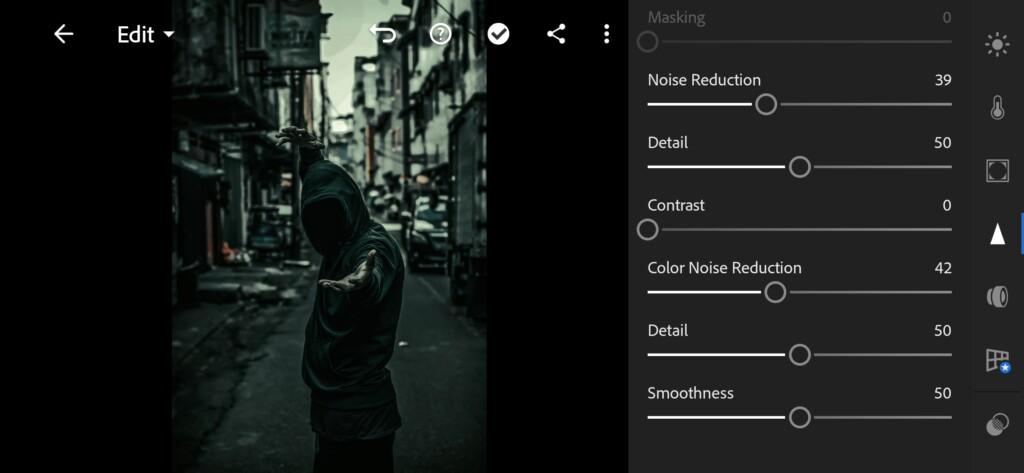Open the Geometry panel grid icon

[997, 360]
